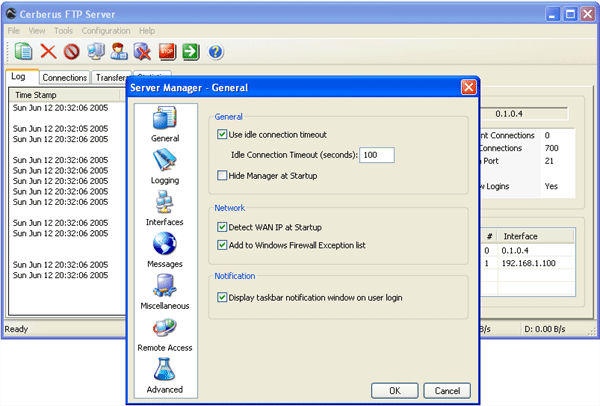Open the Advanced flask icon
Image resolution: width=600 pixels, height=406 pixels.
pyautogui.click(x=165, y=369)
